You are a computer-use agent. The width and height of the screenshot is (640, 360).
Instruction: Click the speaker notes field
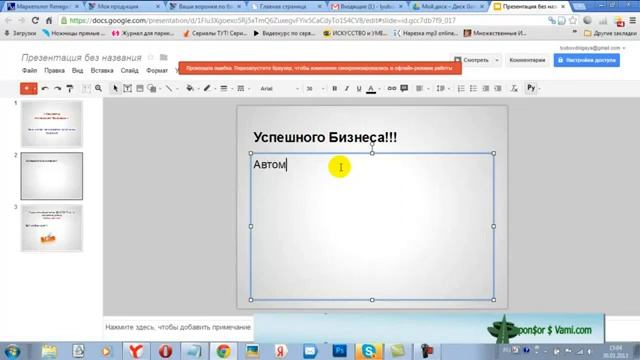(178, 327)
